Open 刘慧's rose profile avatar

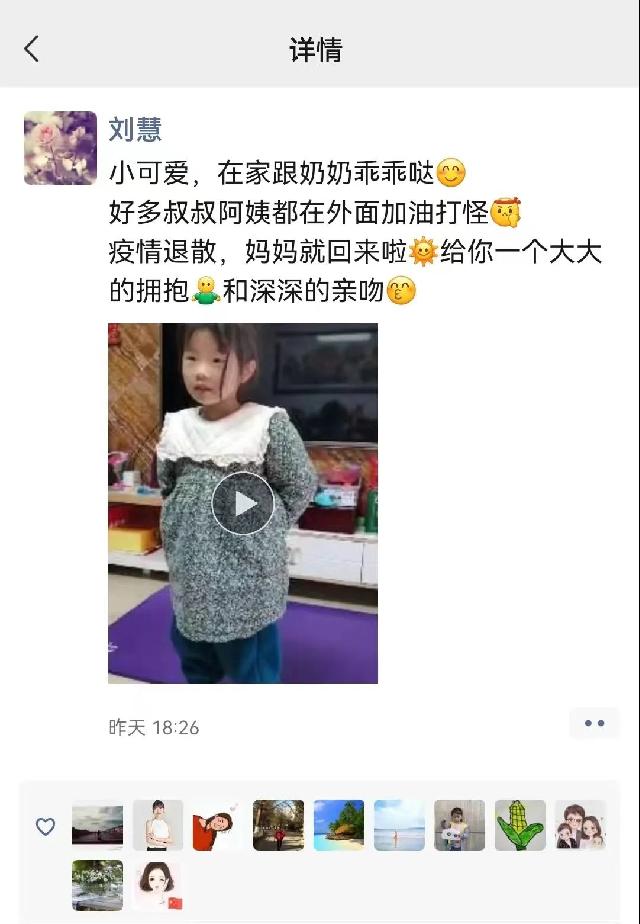click(60, 148)
